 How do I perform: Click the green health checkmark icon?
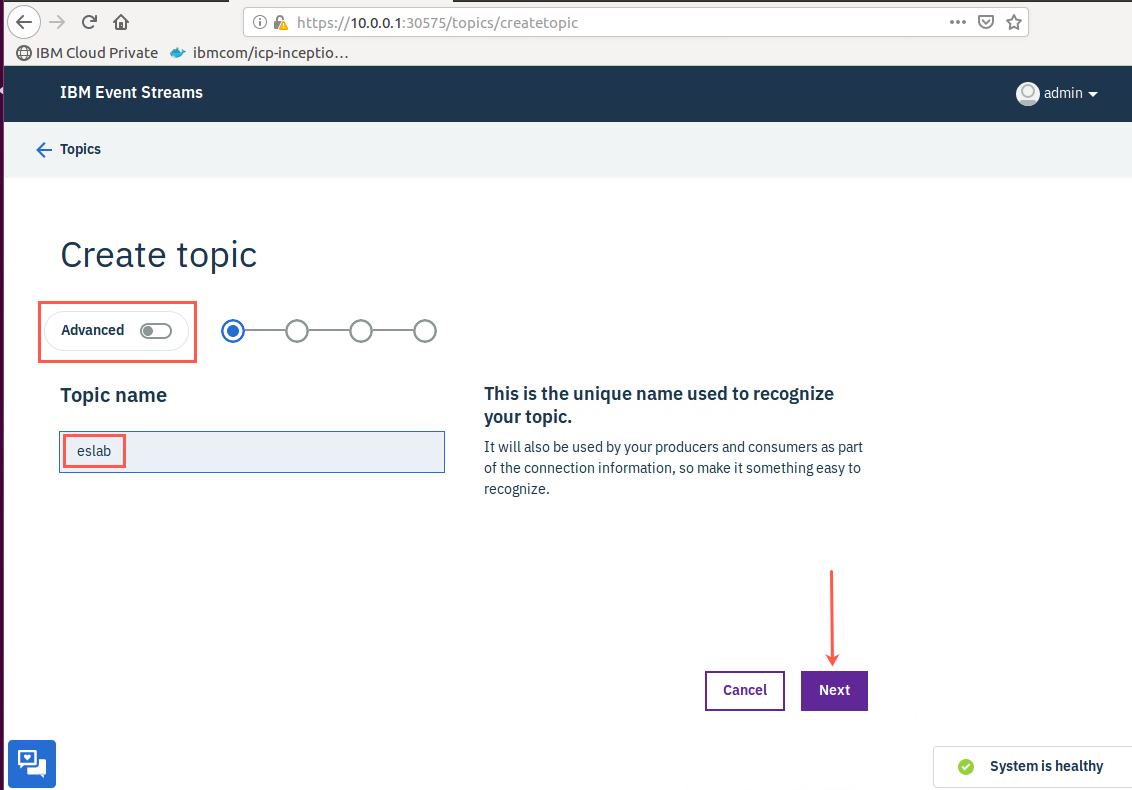tap(966, 767)
